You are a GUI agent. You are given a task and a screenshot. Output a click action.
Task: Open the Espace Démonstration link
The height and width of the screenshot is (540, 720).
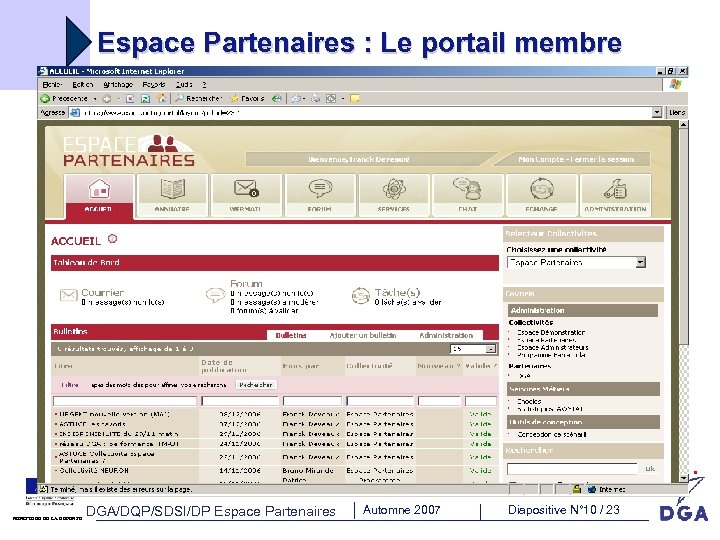point(551,332)
